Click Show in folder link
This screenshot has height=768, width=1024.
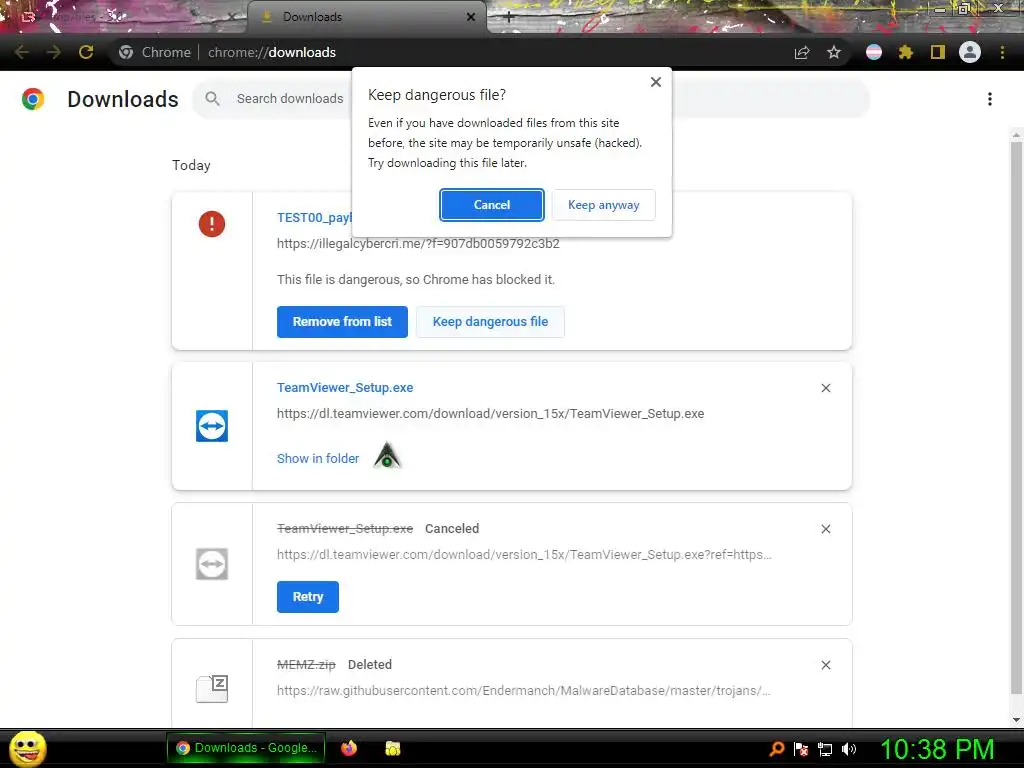click(x=318, y=458)
